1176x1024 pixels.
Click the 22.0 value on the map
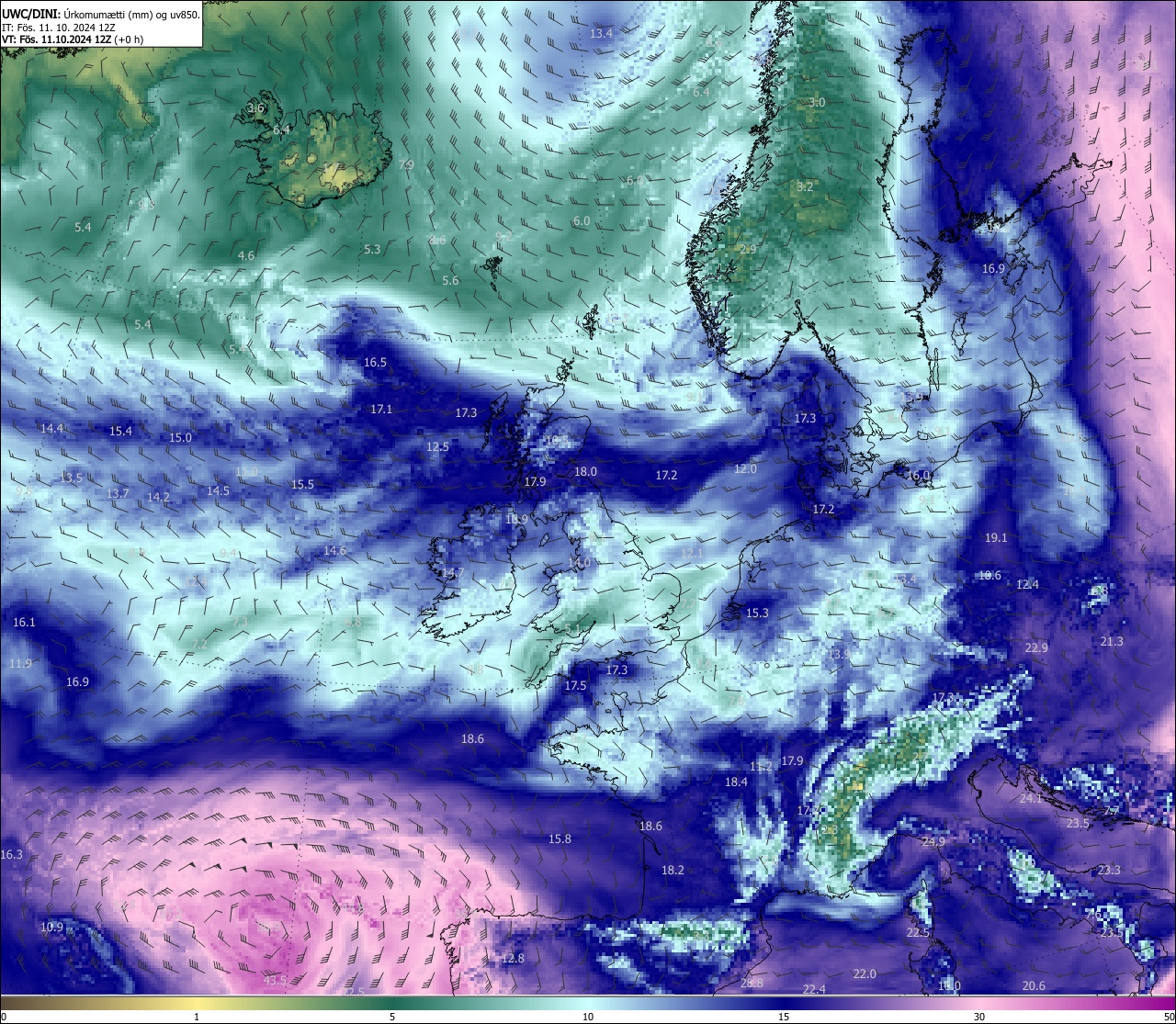point(865,973)
